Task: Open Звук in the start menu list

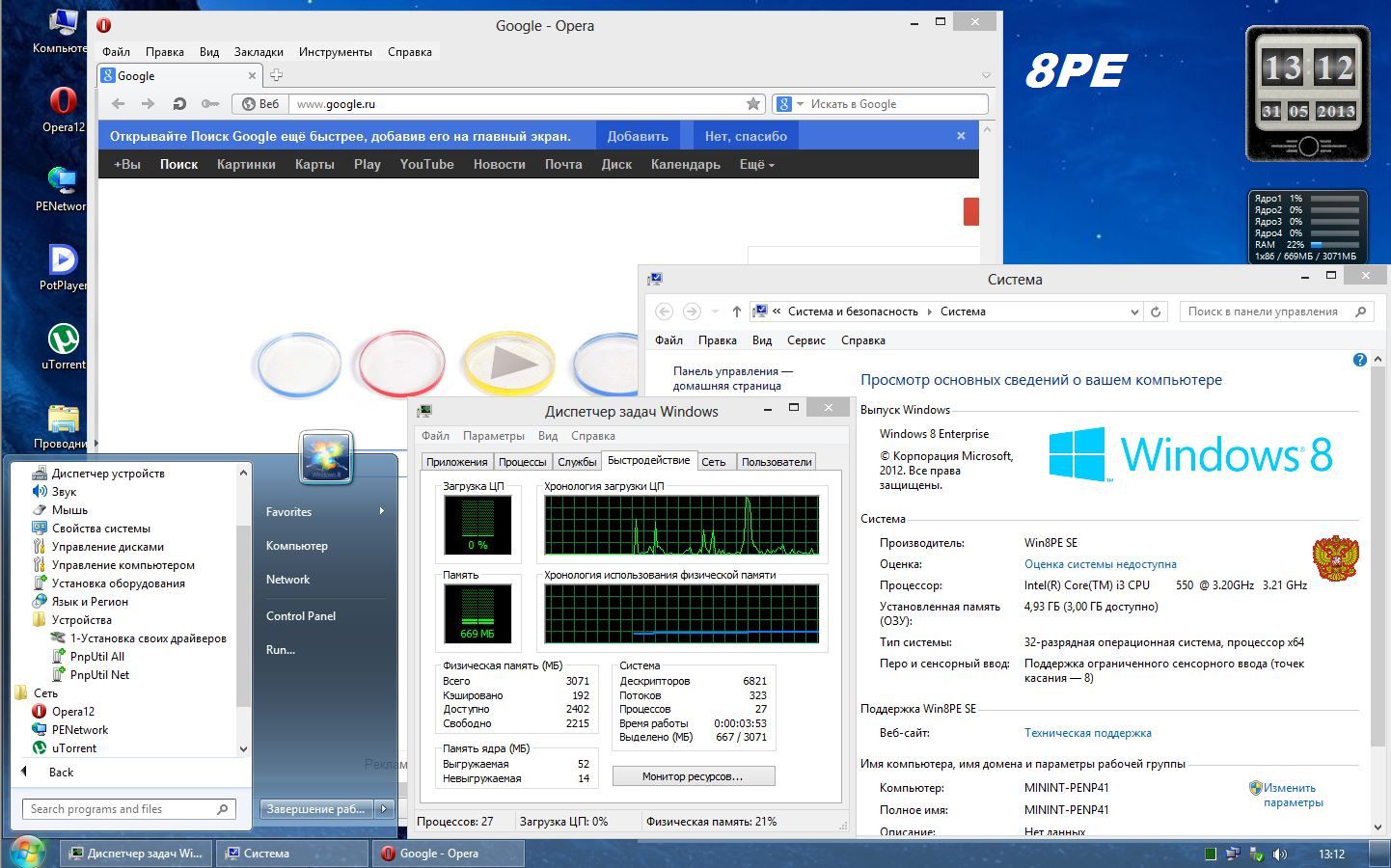Action: [x=64, y=492]
